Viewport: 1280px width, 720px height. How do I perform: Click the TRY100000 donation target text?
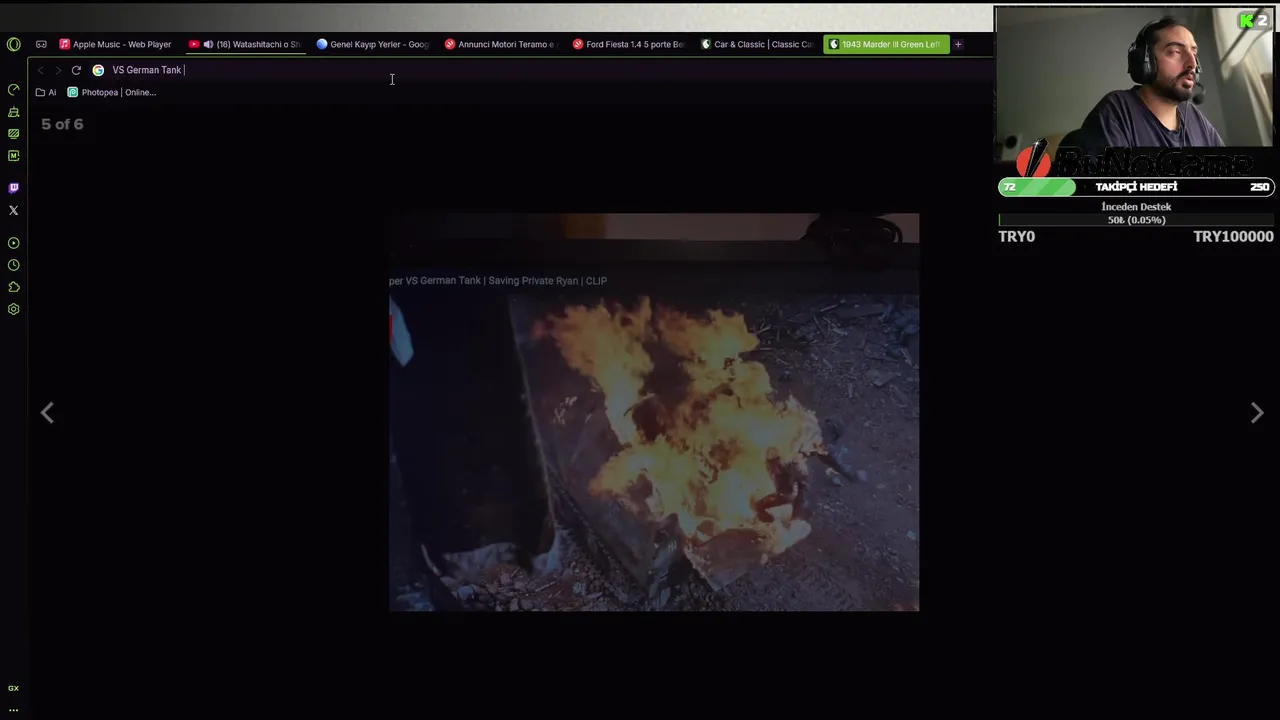pos(1233,236)
